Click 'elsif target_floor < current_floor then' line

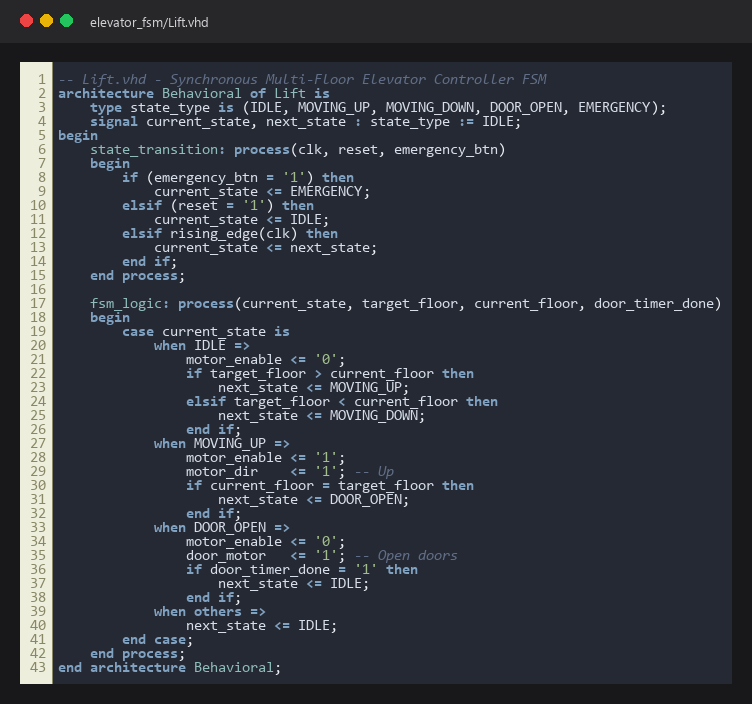341,401
